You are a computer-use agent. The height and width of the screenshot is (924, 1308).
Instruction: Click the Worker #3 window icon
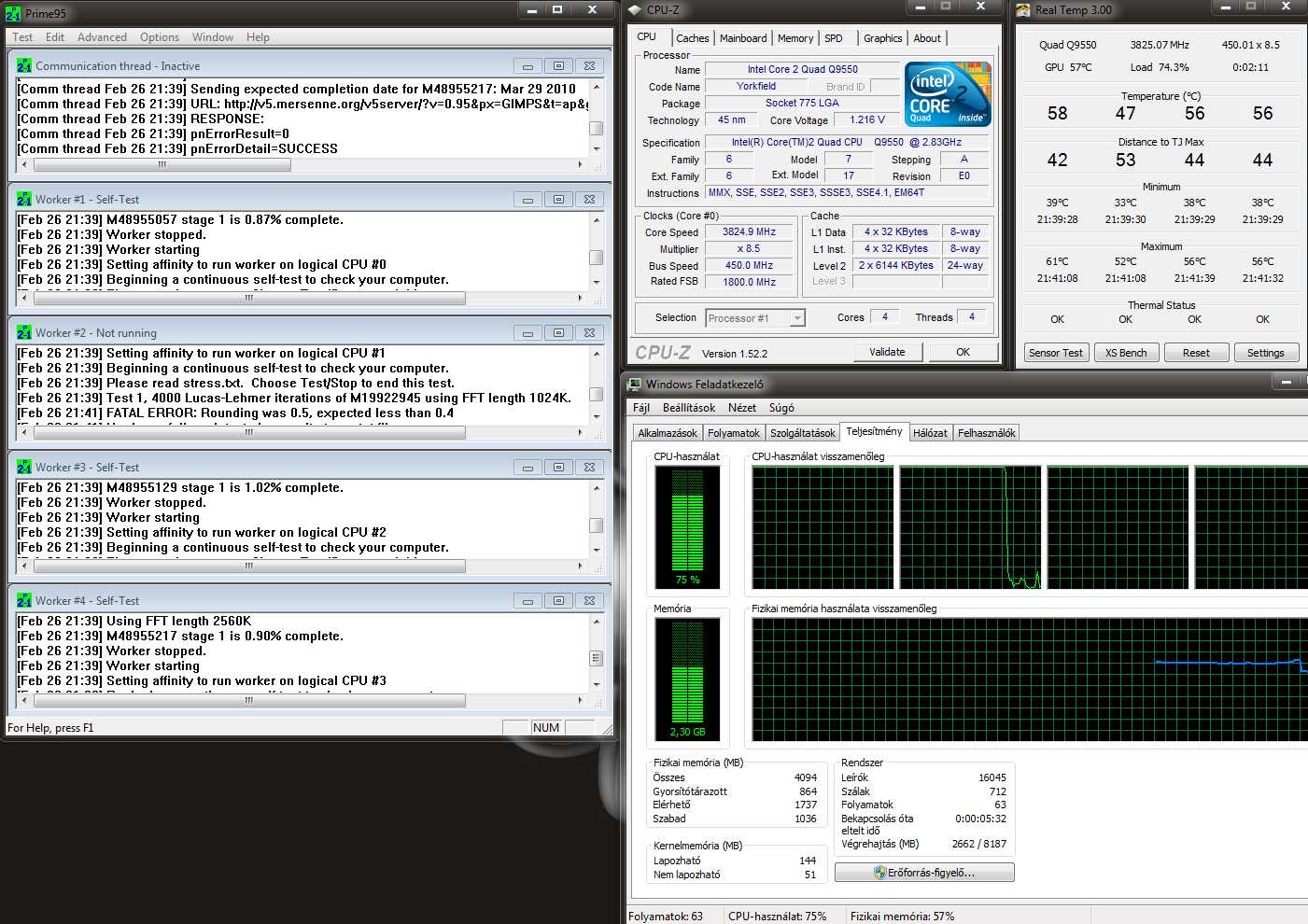24,467
